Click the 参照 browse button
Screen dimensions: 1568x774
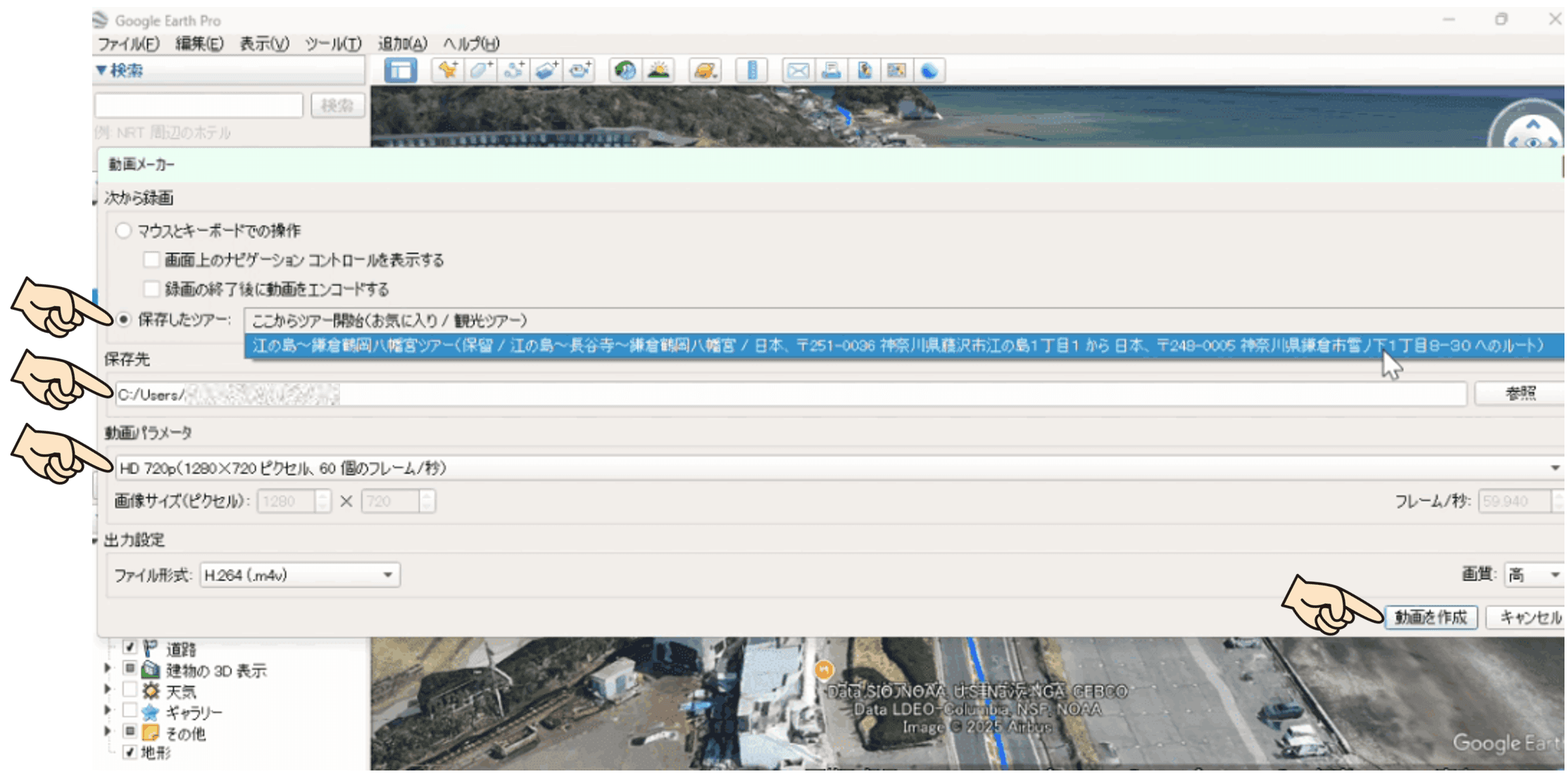[1519, 394]
